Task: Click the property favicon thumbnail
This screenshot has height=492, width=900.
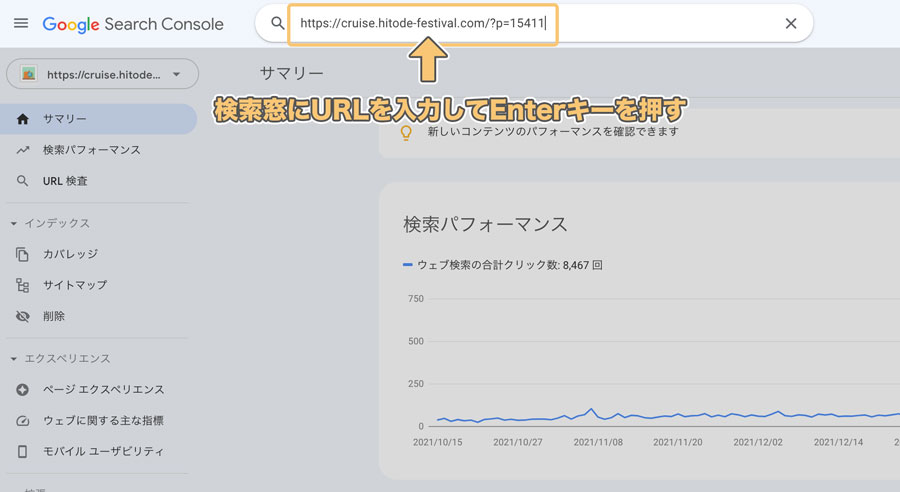Action: pos(29,73)
